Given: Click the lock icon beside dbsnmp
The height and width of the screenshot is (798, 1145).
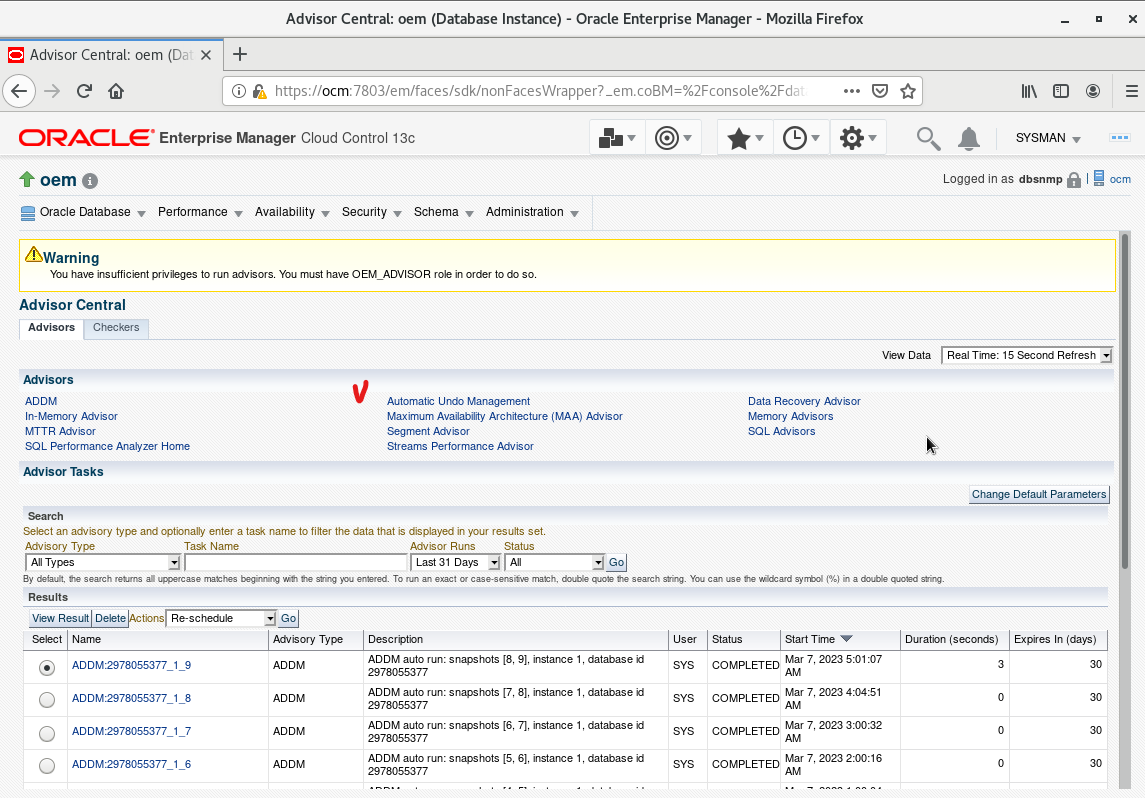Looking at the screenshot, I should [1073, 180].
